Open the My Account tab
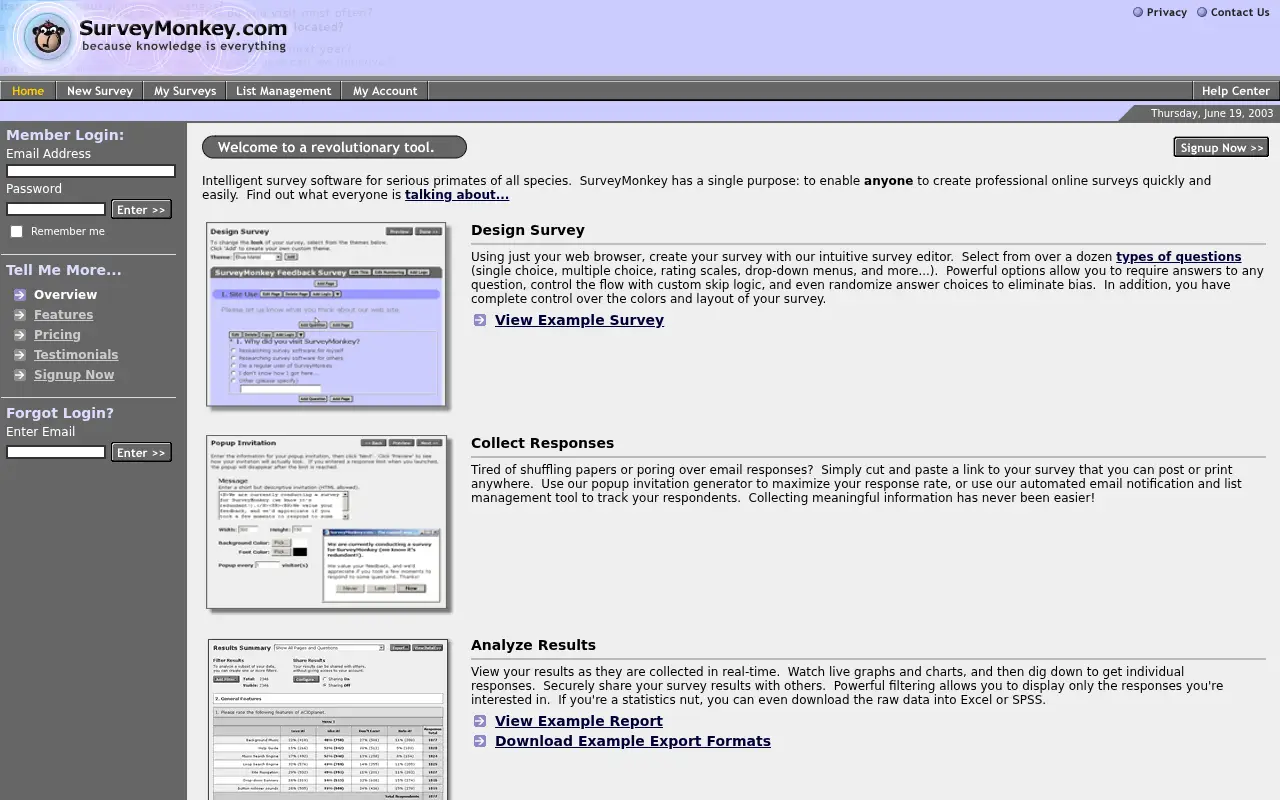 click(385, 91)
